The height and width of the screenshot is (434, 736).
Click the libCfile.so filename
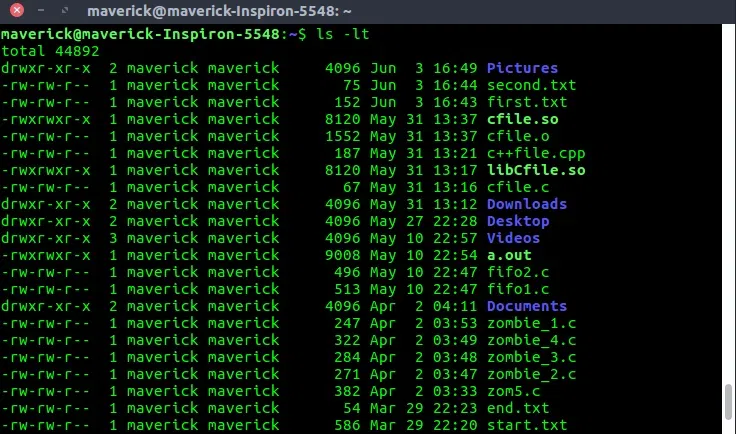(x=535, y=170)
